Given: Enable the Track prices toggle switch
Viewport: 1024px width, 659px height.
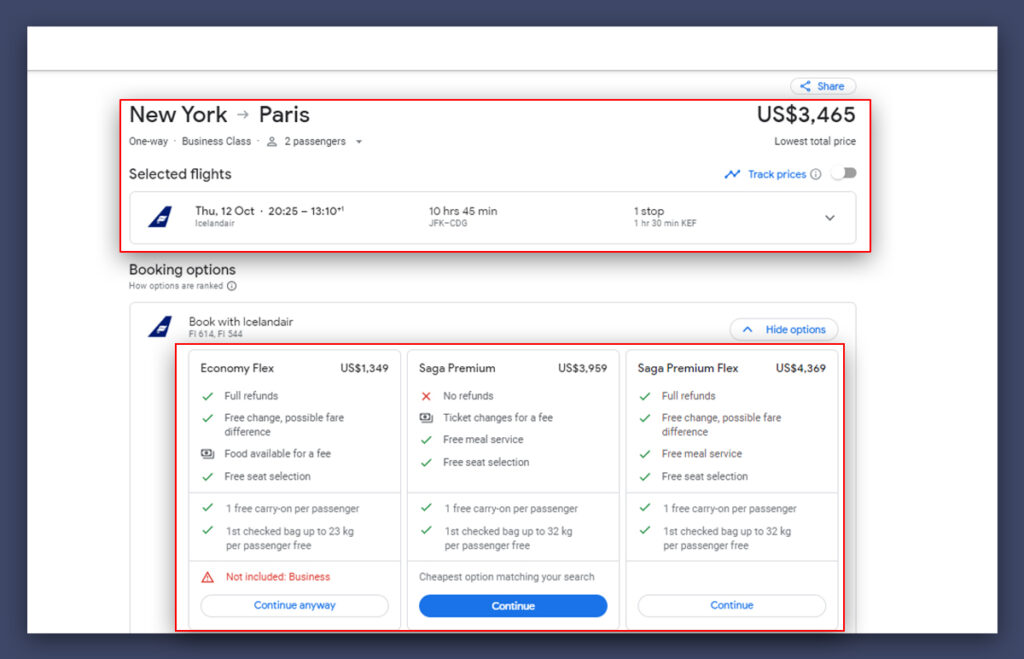Looking at the screenshot, I should point(843,173).
